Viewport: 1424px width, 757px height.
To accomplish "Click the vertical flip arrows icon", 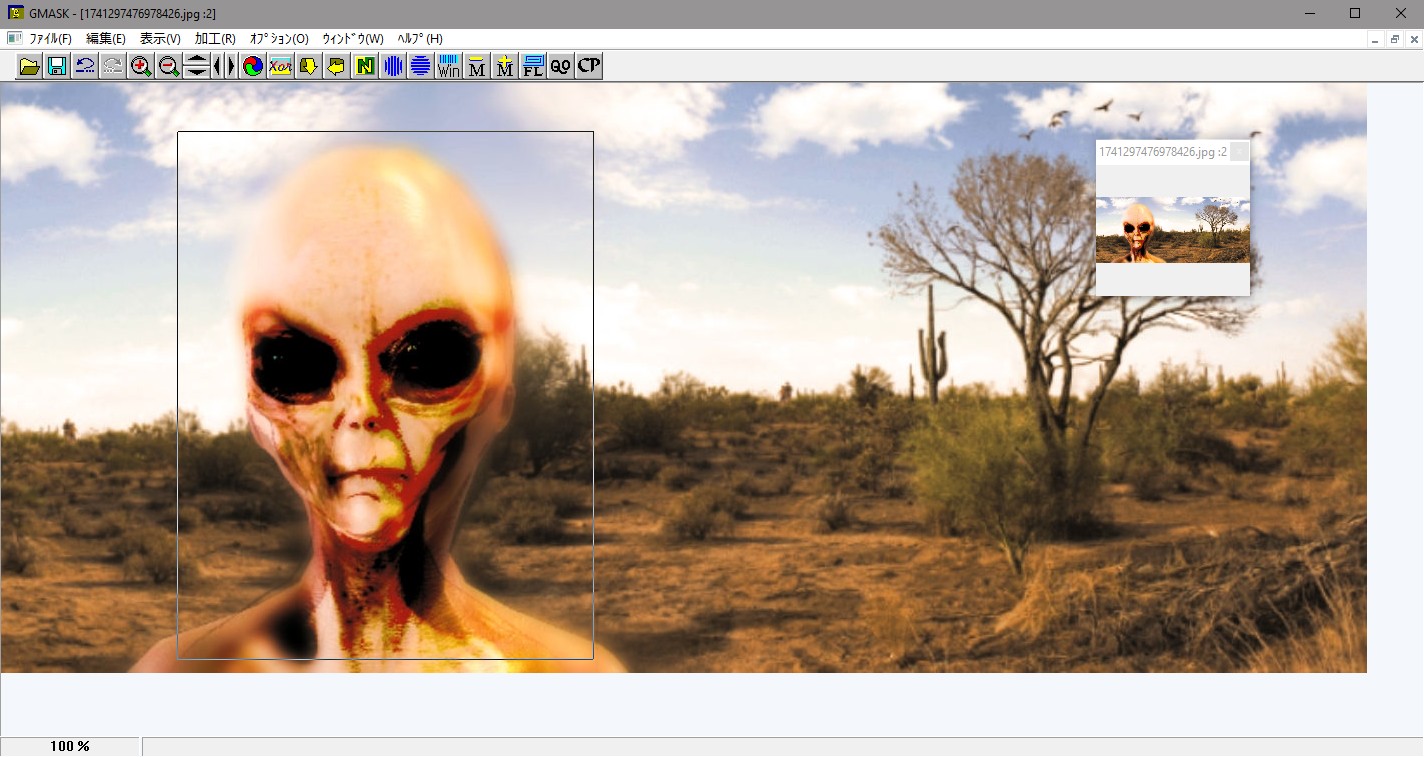I will (196, 66).
